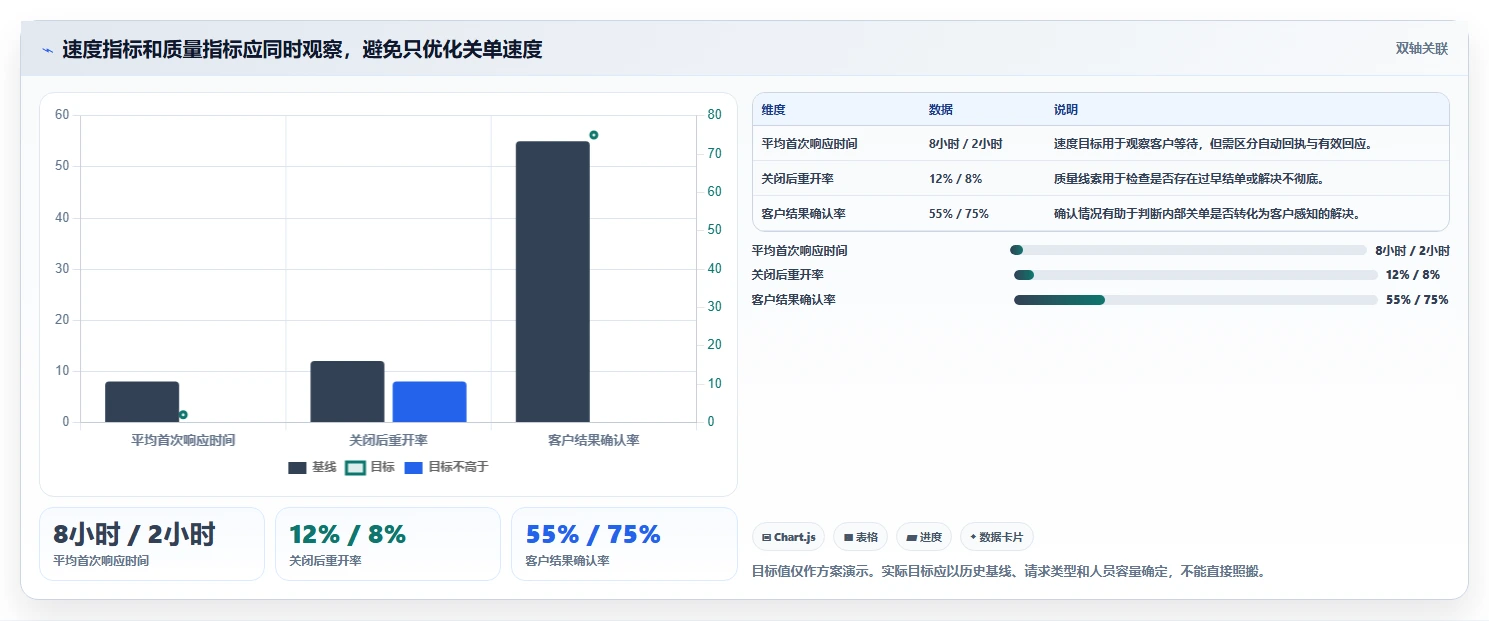
Task: Click the lightning icon beside the title
Action: pyautogui.click(x=47, y=50)
